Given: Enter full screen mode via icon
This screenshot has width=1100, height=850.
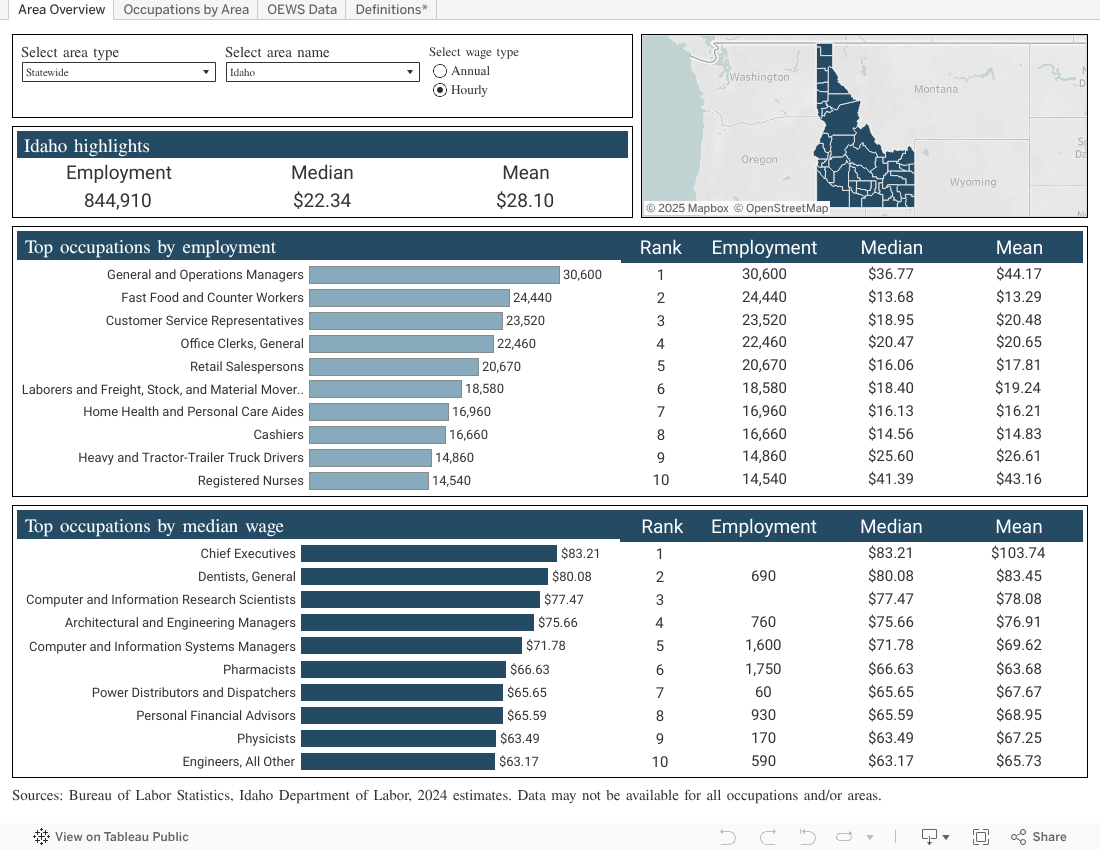Looking at the screenshot, I should coord(981,837).
